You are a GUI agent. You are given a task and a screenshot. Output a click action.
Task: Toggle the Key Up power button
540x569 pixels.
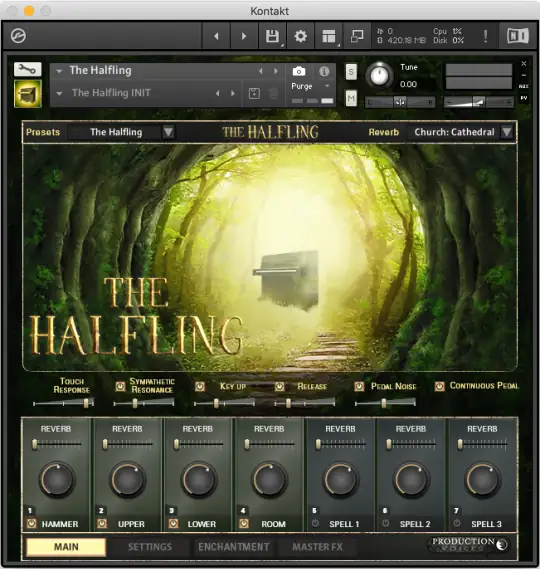pos(200,386)
